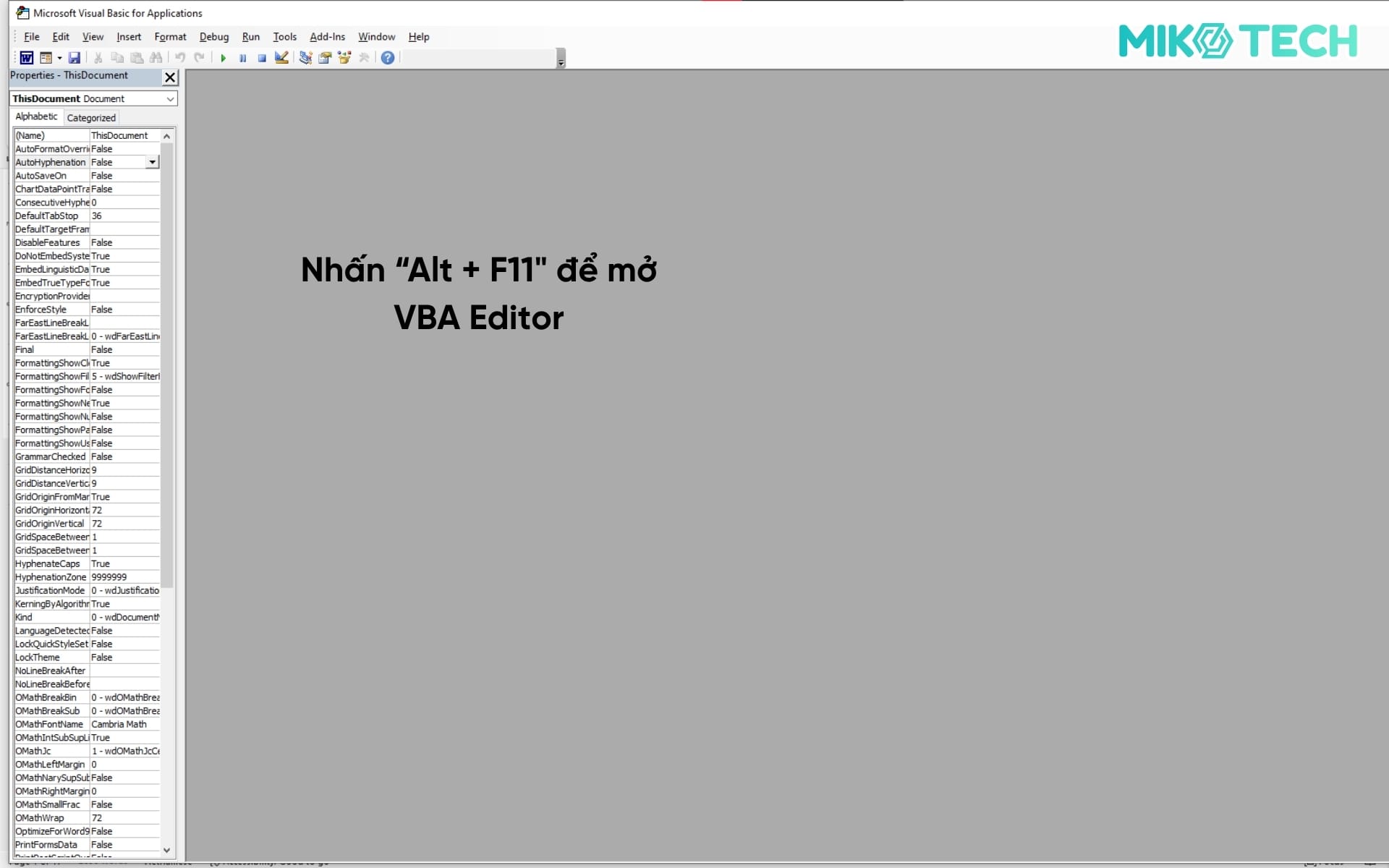Select the Kind property row
Screen dimensions: 1389x868
(x=87, y=618)
